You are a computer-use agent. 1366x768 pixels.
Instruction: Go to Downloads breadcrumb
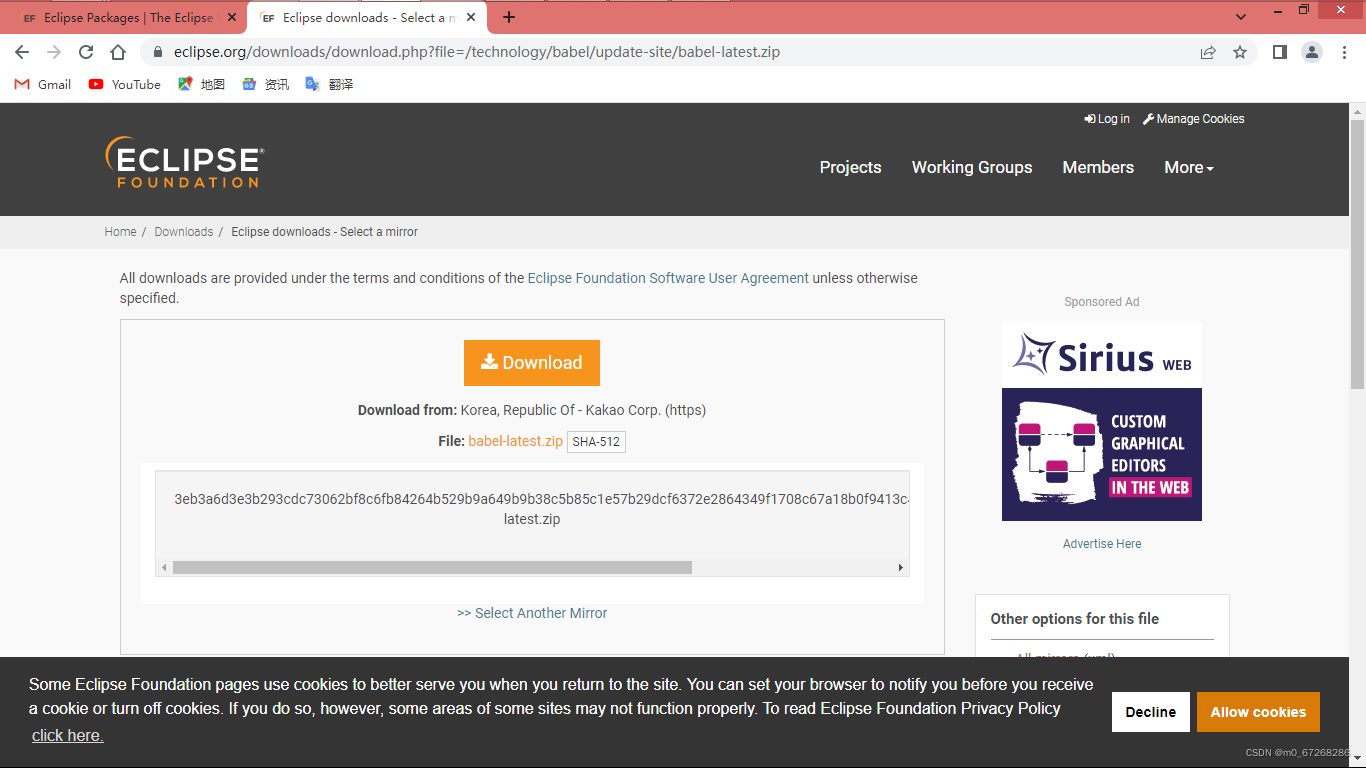pyautogui.click(x=183, y=231)
